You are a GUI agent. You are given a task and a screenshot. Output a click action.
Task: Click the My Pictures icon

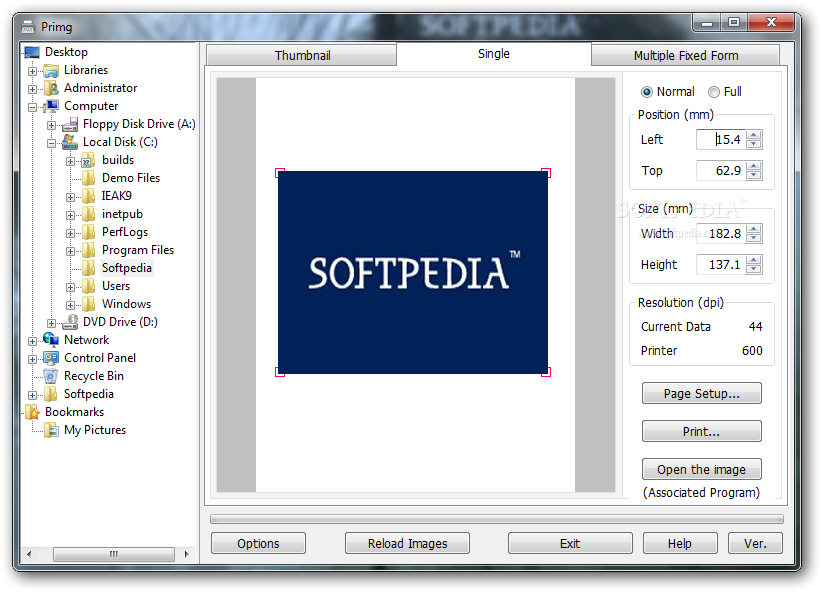(x=51, y=430)
